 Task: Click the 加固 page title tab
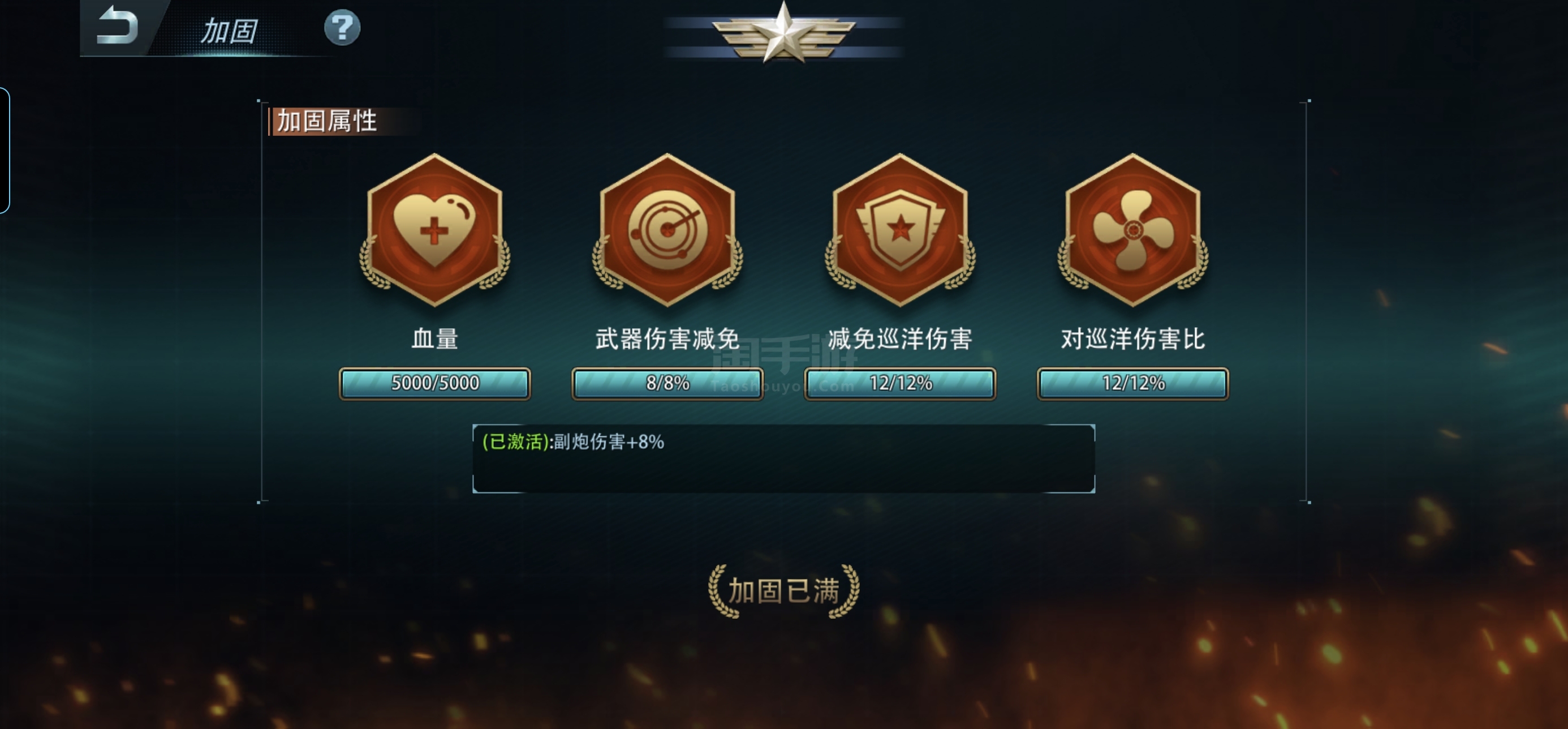[x=229, y=31]
